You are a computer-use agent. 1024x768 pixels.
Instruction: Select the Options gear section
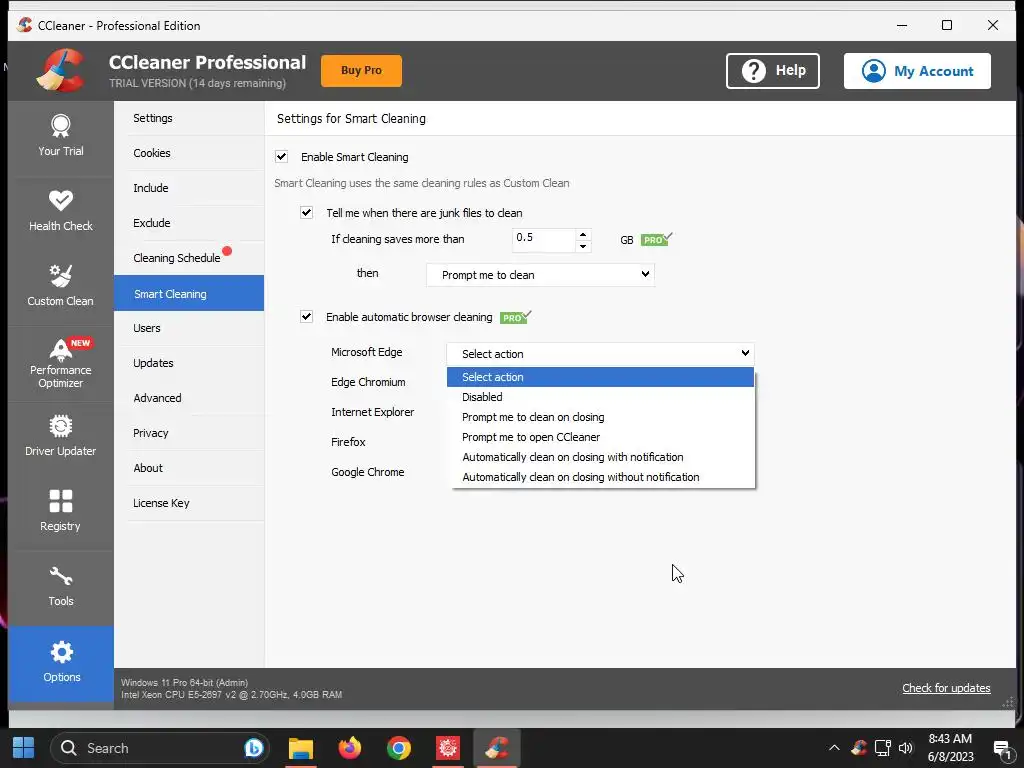(61, 662)
